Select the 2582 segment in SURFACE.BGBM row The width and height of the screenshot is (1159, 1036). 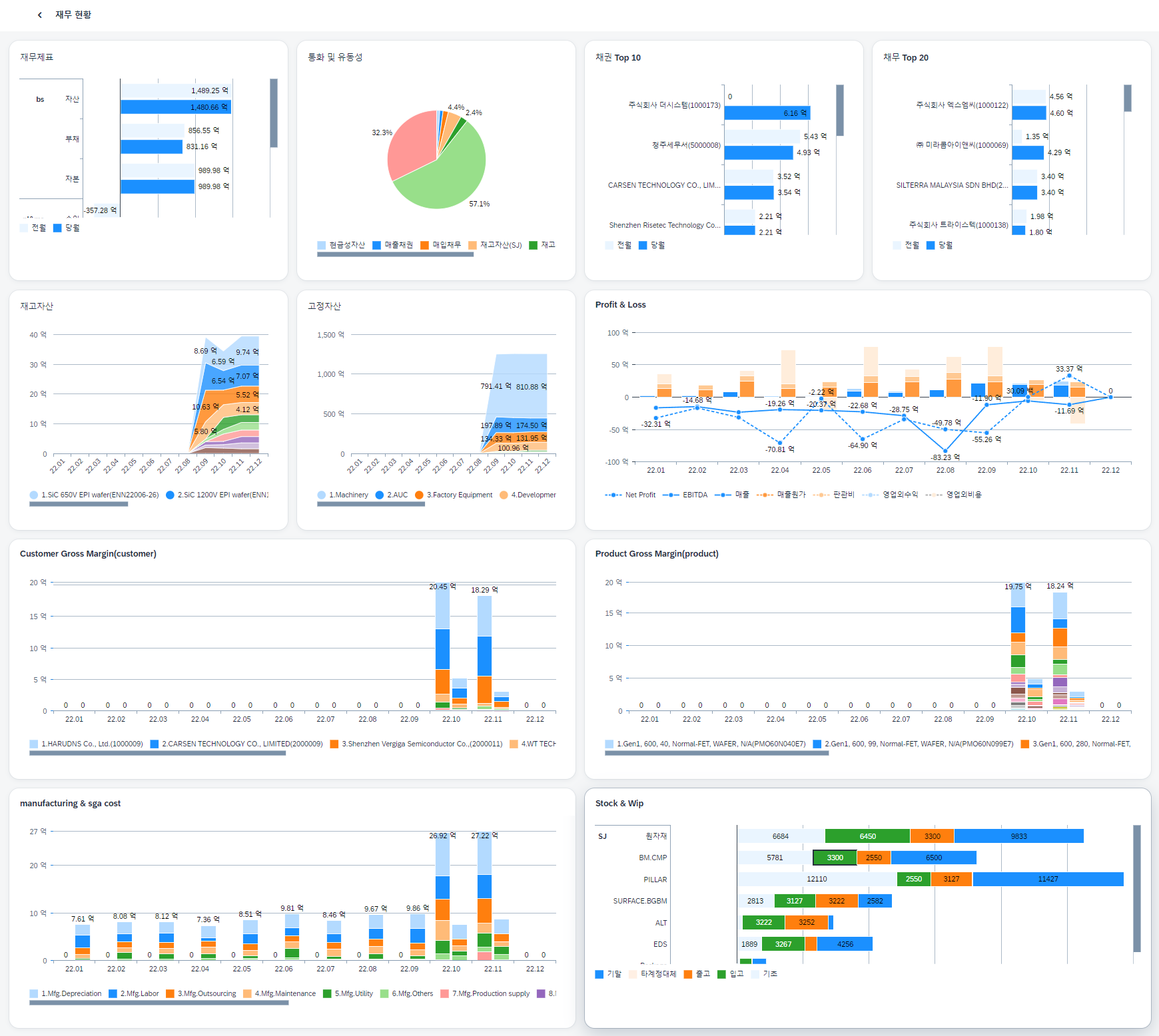pos(875,901)
